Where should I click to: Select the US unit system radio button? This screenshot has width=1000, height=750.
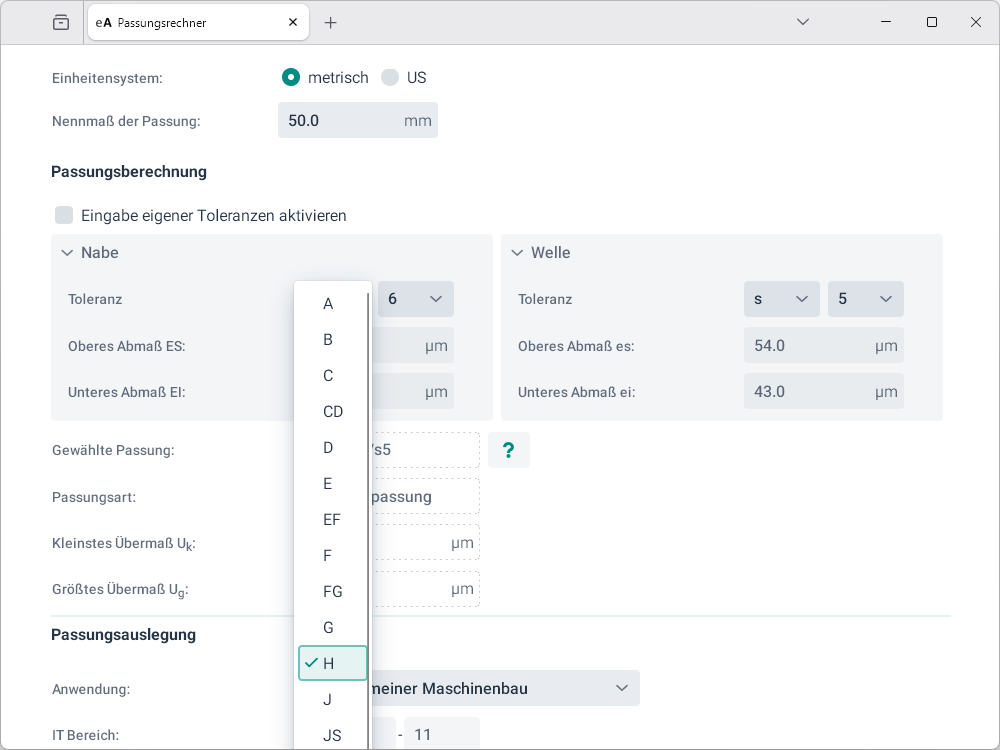coord(390,77)
